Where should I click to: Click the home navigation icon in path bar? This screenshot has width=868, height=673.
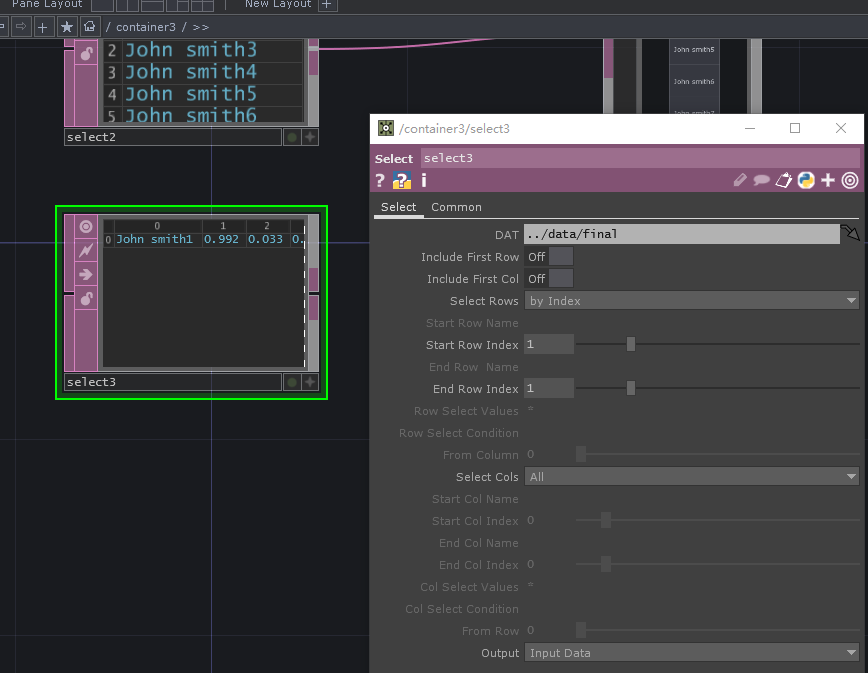tap(88, 26)
